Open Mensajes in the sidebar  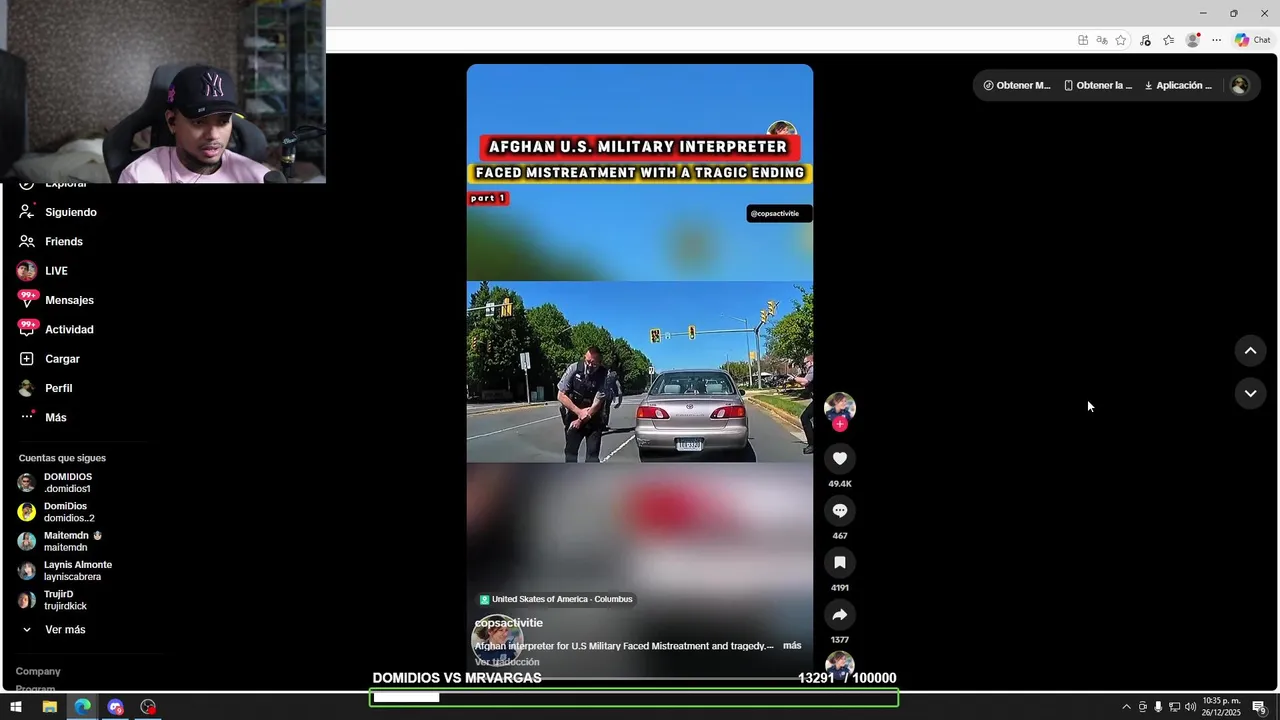pyautogui.click(x=69, y=300)
